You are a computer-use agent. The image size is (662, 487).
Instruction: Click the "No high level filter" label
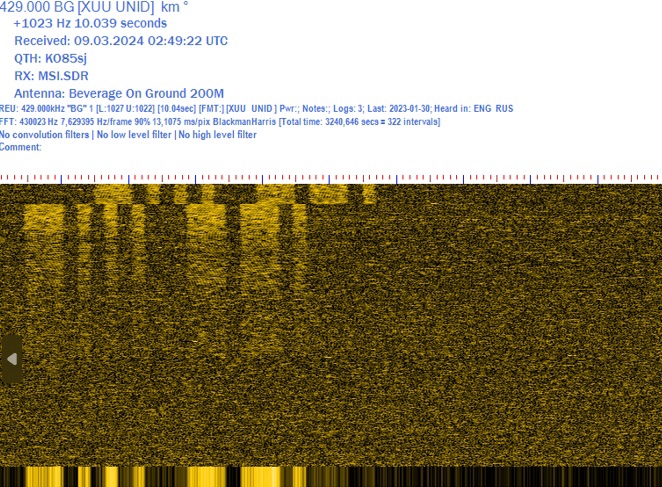[x=217, y=135]
